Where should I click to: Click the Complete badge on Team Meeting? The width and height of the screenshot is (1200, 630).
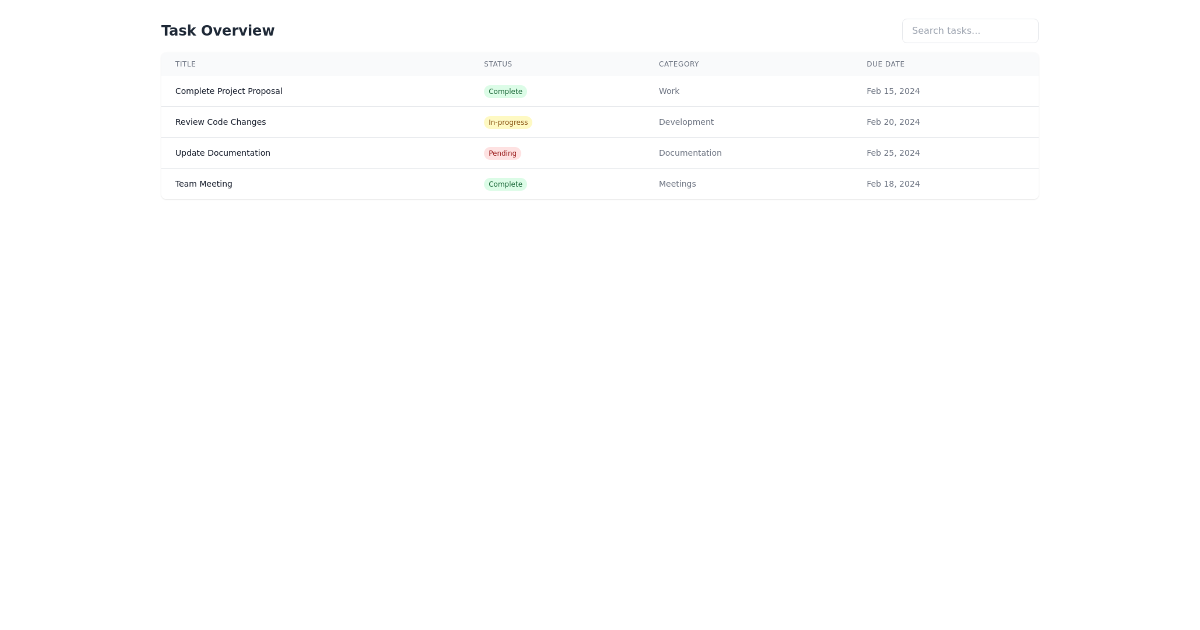pos(505,184)
